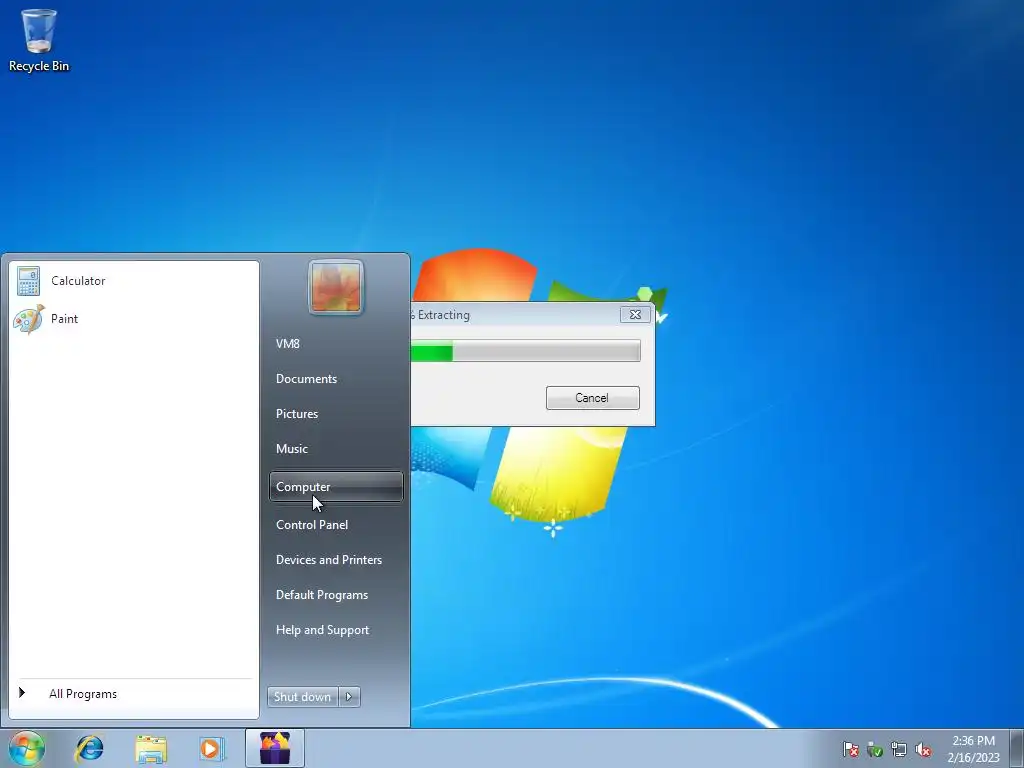The height and width of the screenshot is (768, 1024).
Task: Open Pictures library link
Action: coord(336,414)
